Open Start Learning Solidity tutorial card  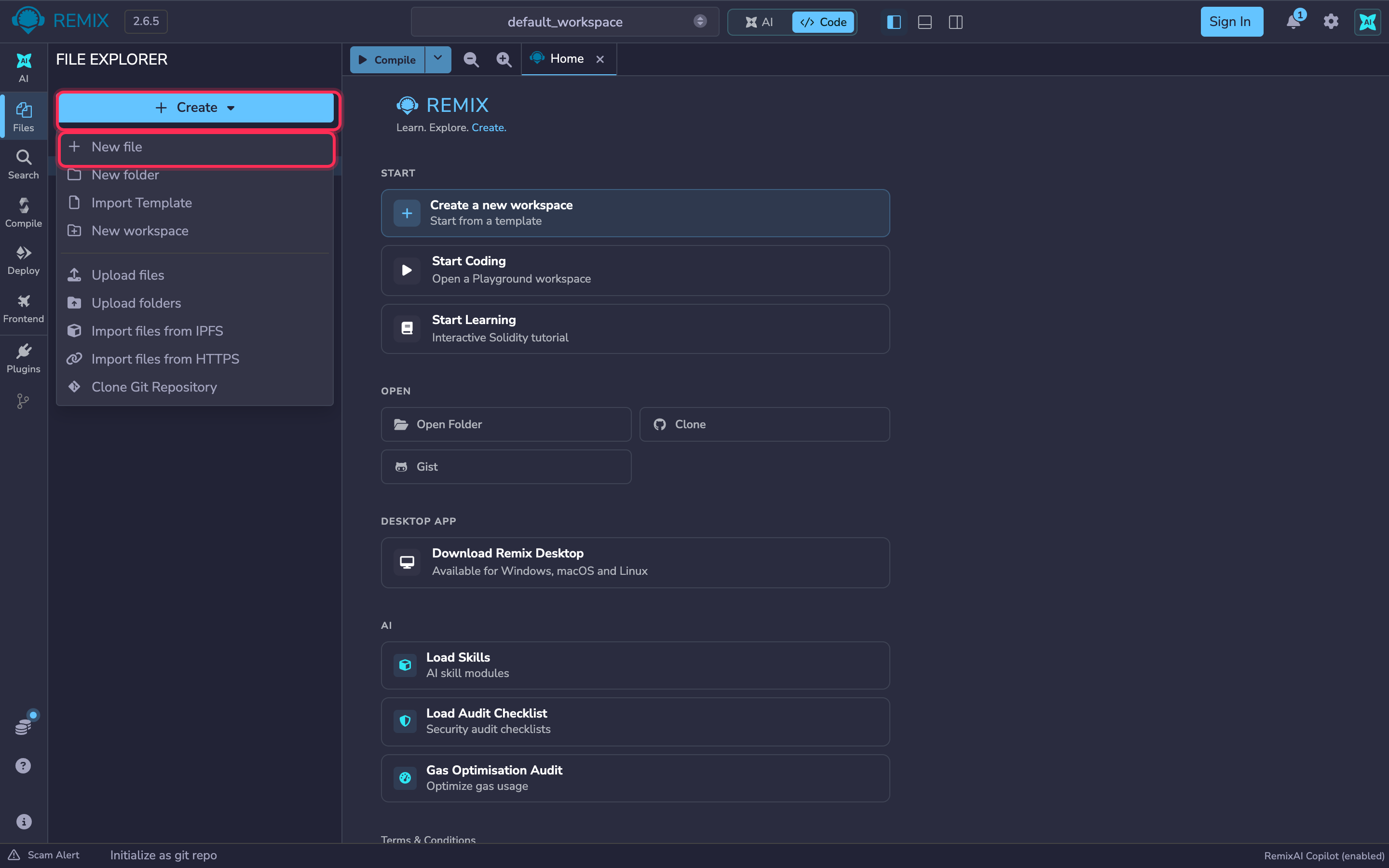tap(635, 329)
